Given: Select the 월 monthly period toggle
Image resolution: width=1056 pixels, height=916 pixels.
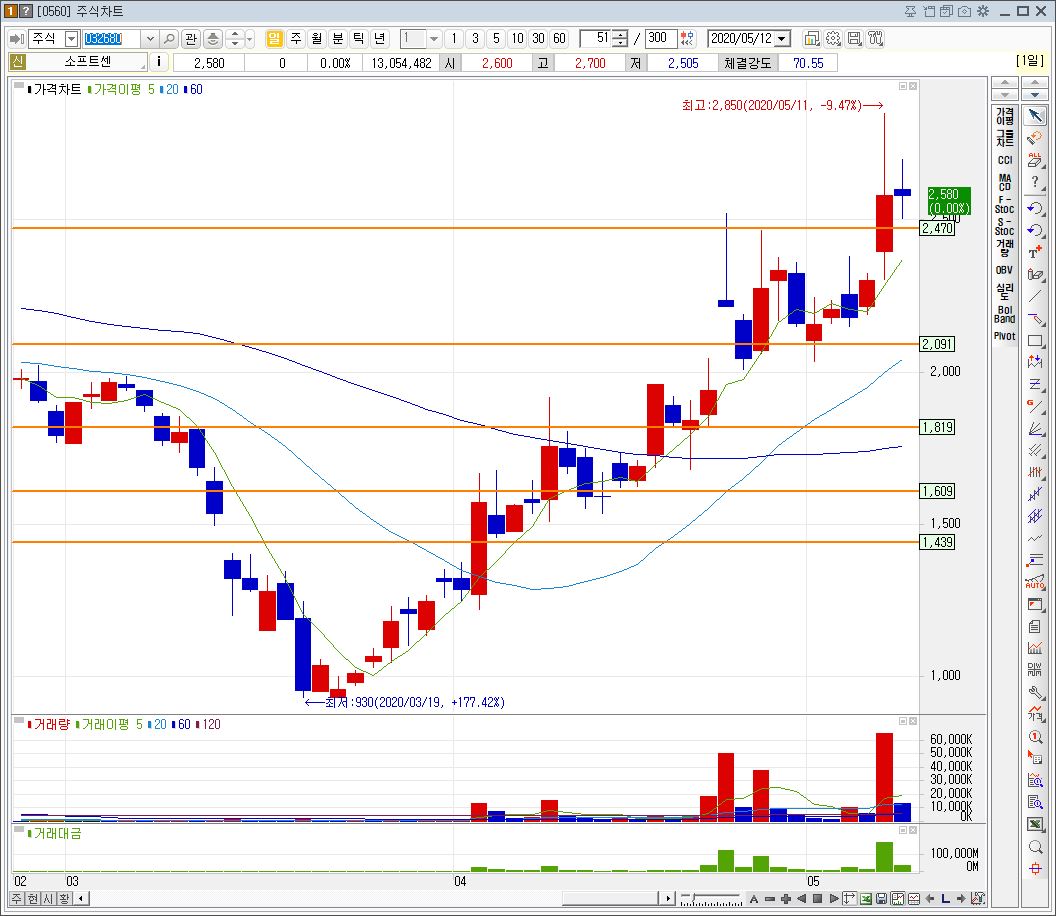Looking at the screenshot, I should (317, 38).
